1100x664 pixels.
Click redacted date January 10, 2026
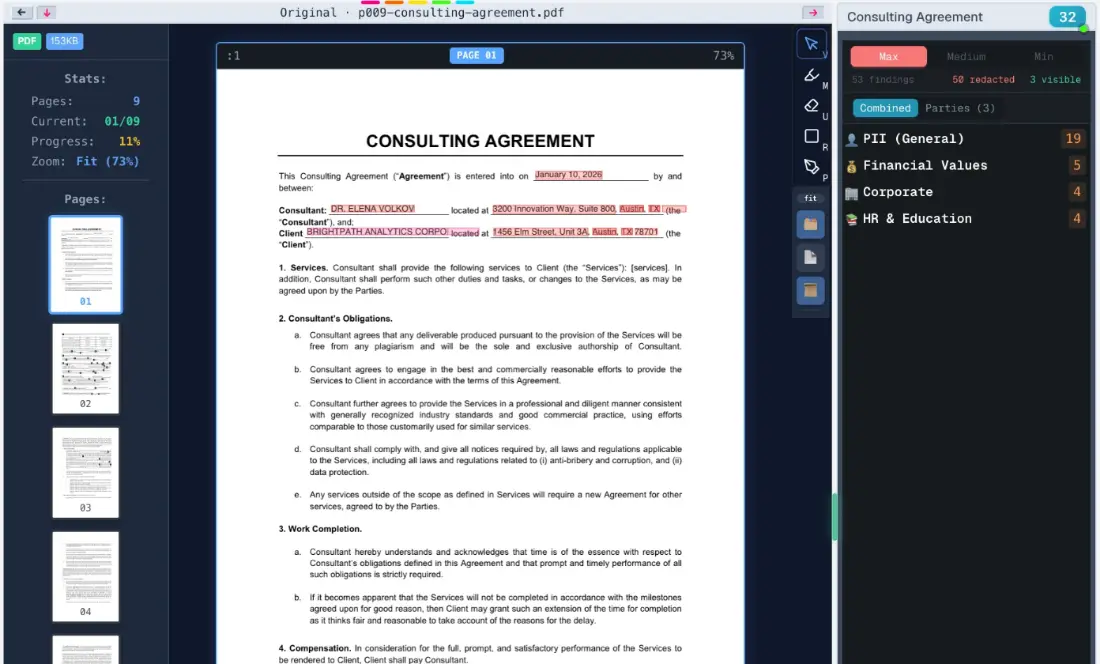point(568,175)
